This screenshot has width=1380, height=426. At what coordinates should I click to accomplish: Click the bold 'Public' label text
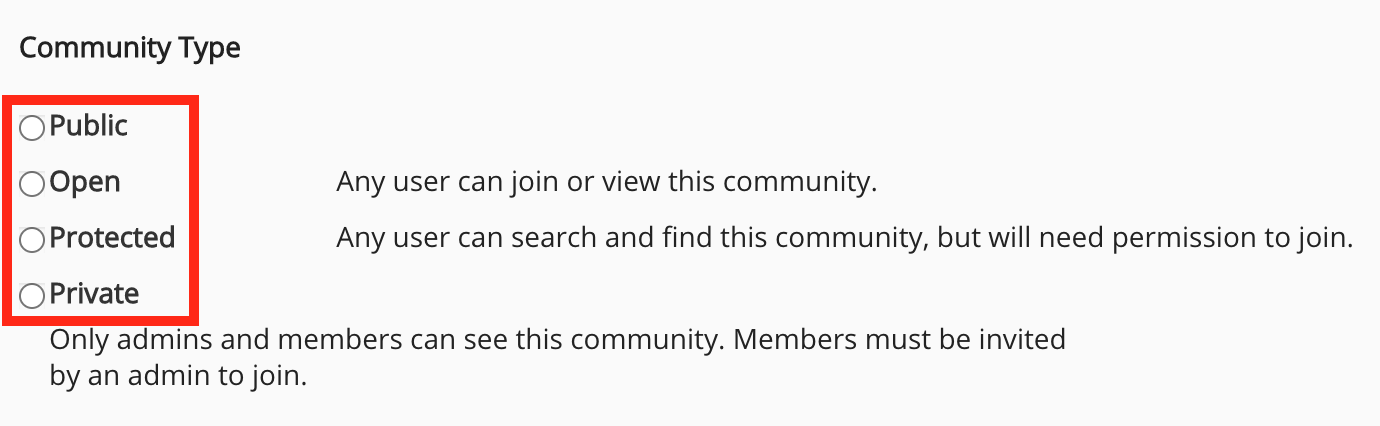(x=89, y=127)
